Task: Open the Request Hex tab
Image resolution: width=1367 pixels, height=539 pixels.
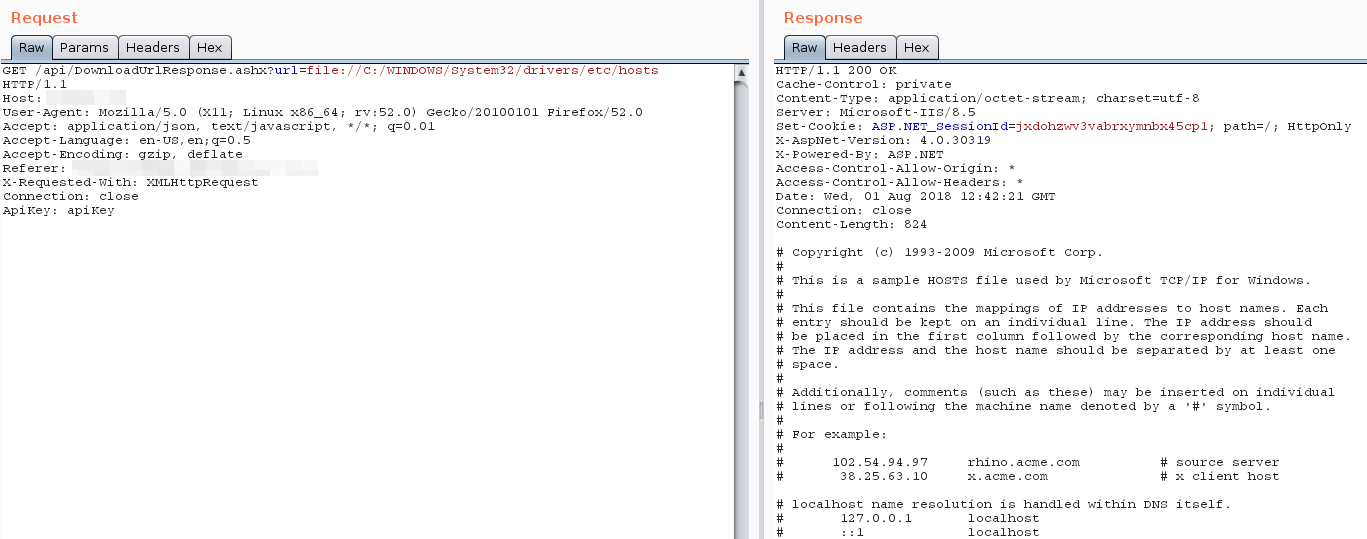Action: (210, 47)
